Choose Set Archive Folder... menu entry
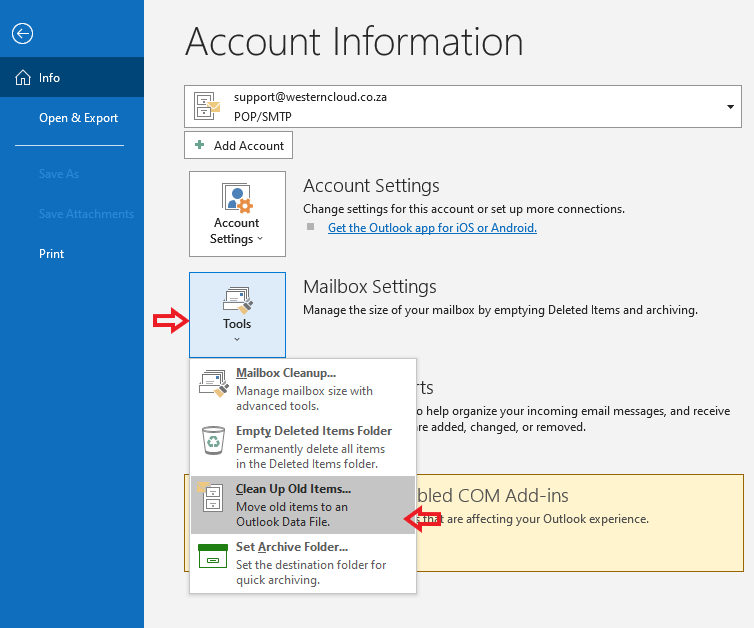This screenshot has height=628, width=754. click(x=303, y=563)
